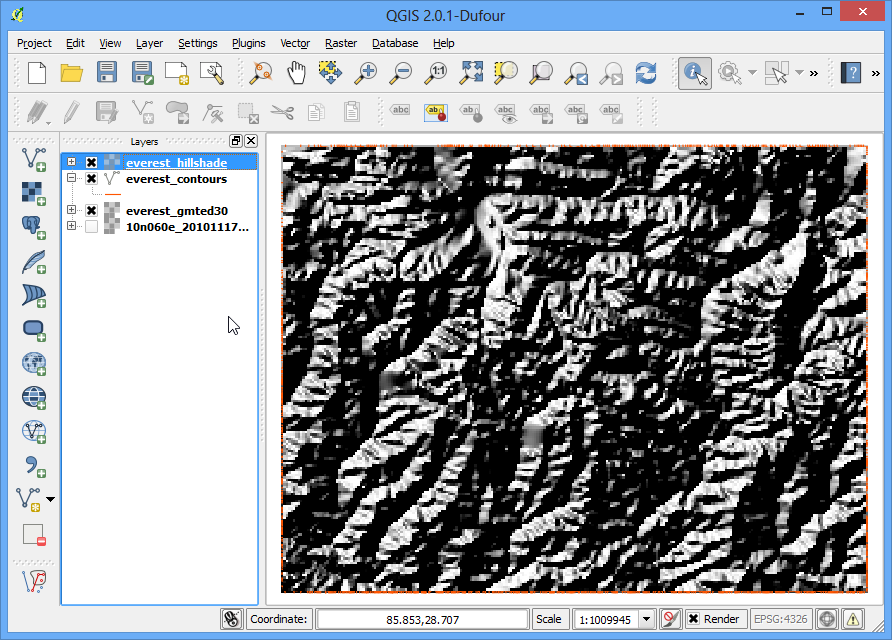Toggle visibility of everest_contours layer
892x640 pixels.
(91, 179)
